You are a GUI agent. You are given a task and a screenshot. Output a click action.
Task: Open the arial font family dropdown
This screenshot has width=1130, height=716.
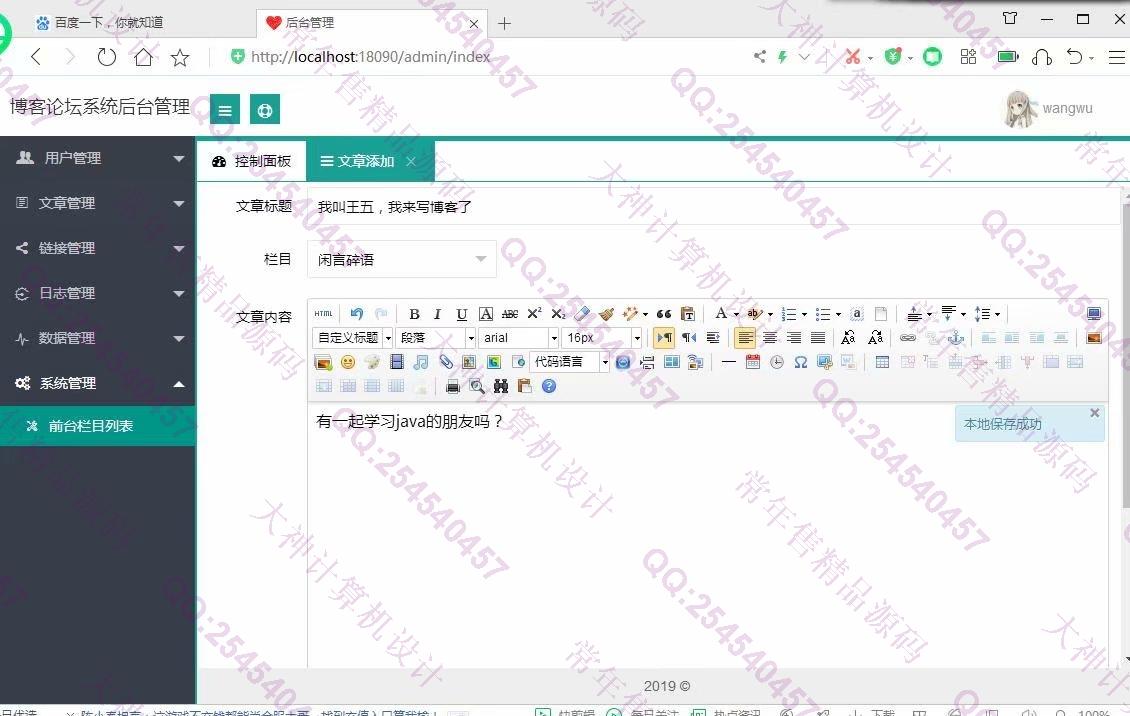[519, 337]
